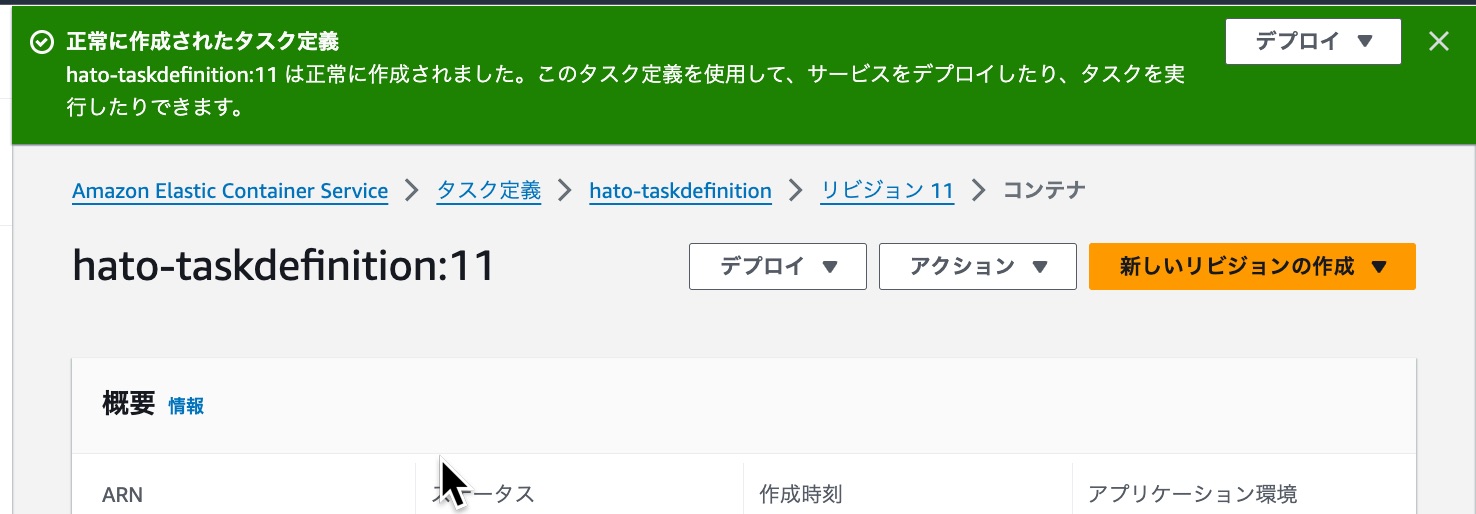Click the 概要 section heading
Viewport: 1476px width, 514px height.
click(129, 404)
